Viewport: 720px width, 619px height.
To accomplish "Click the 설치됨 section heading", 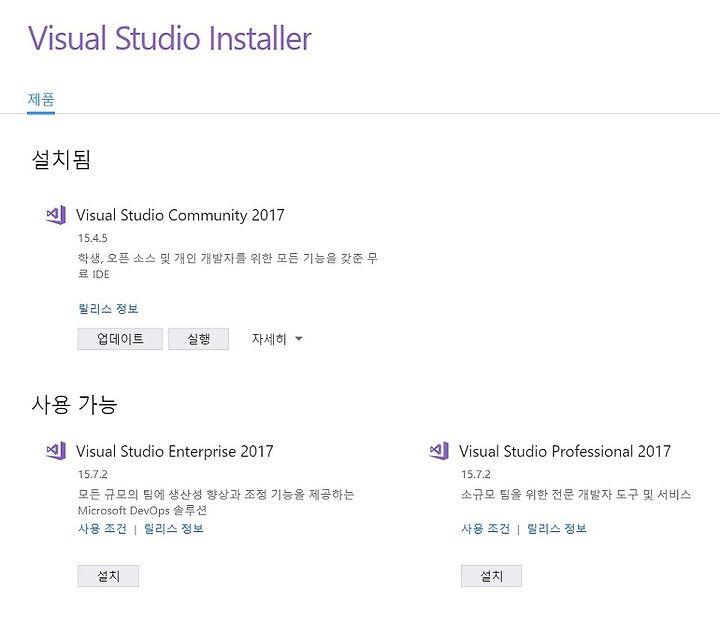I will click(x=61, y=159).
